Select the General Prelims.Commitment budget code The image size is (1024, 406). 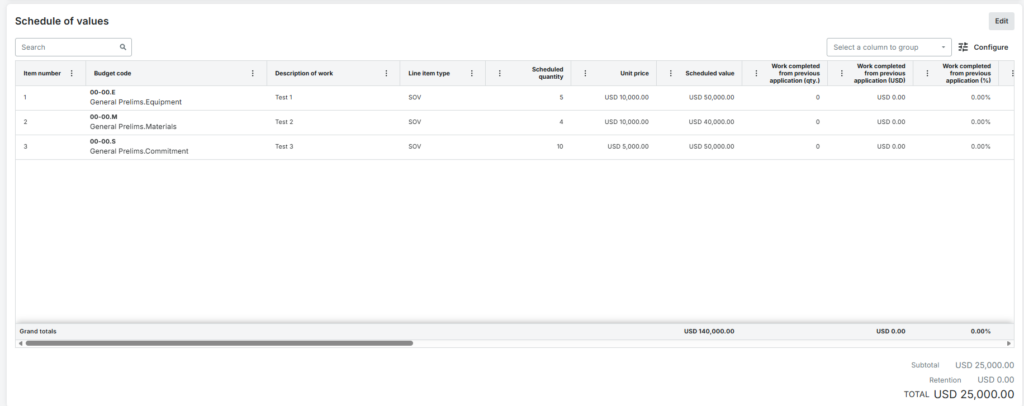139,151
